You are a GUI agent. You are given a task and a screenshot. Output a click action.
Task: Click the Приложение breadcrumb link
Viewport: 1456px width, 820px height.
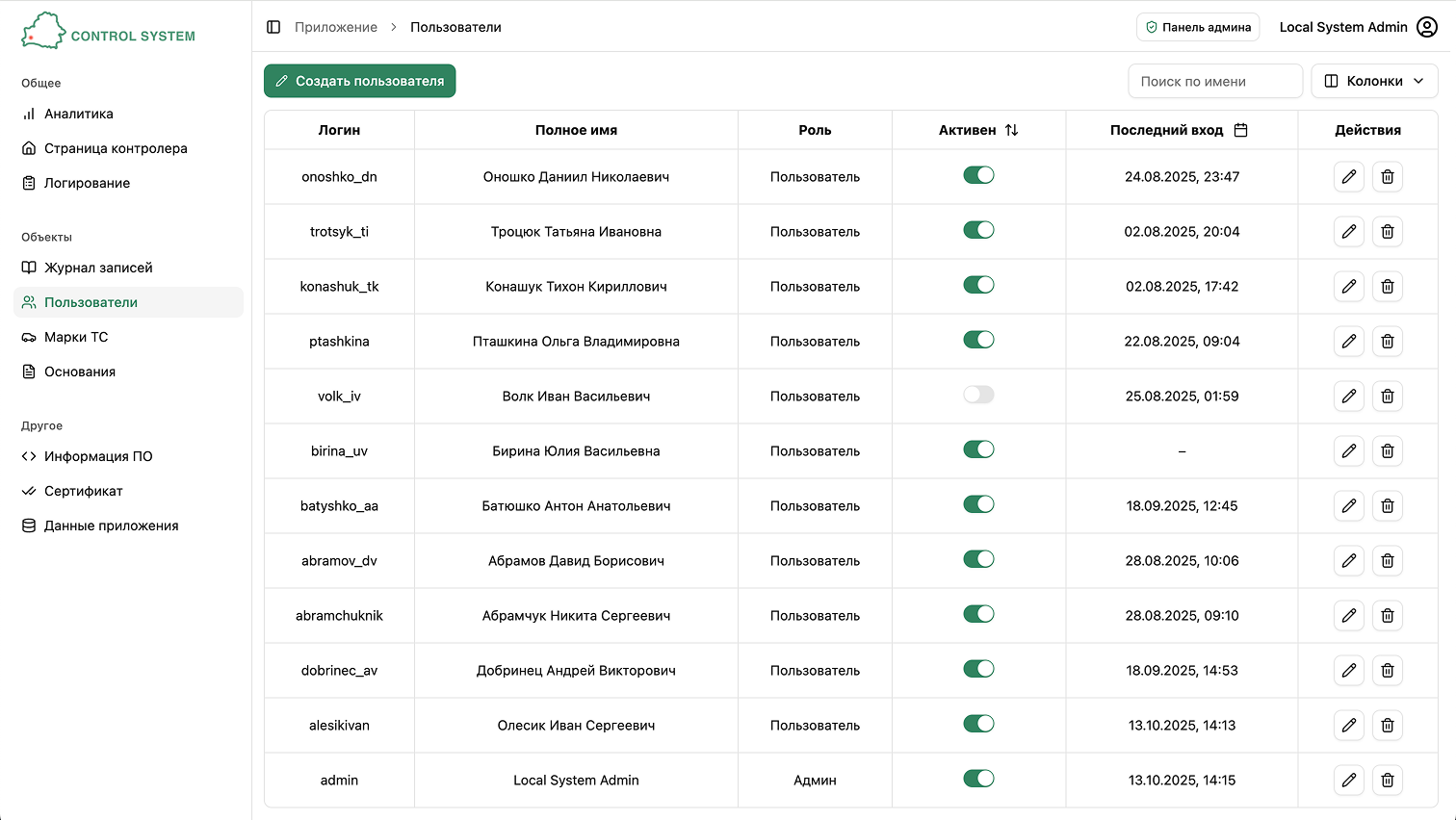point(336,27)
